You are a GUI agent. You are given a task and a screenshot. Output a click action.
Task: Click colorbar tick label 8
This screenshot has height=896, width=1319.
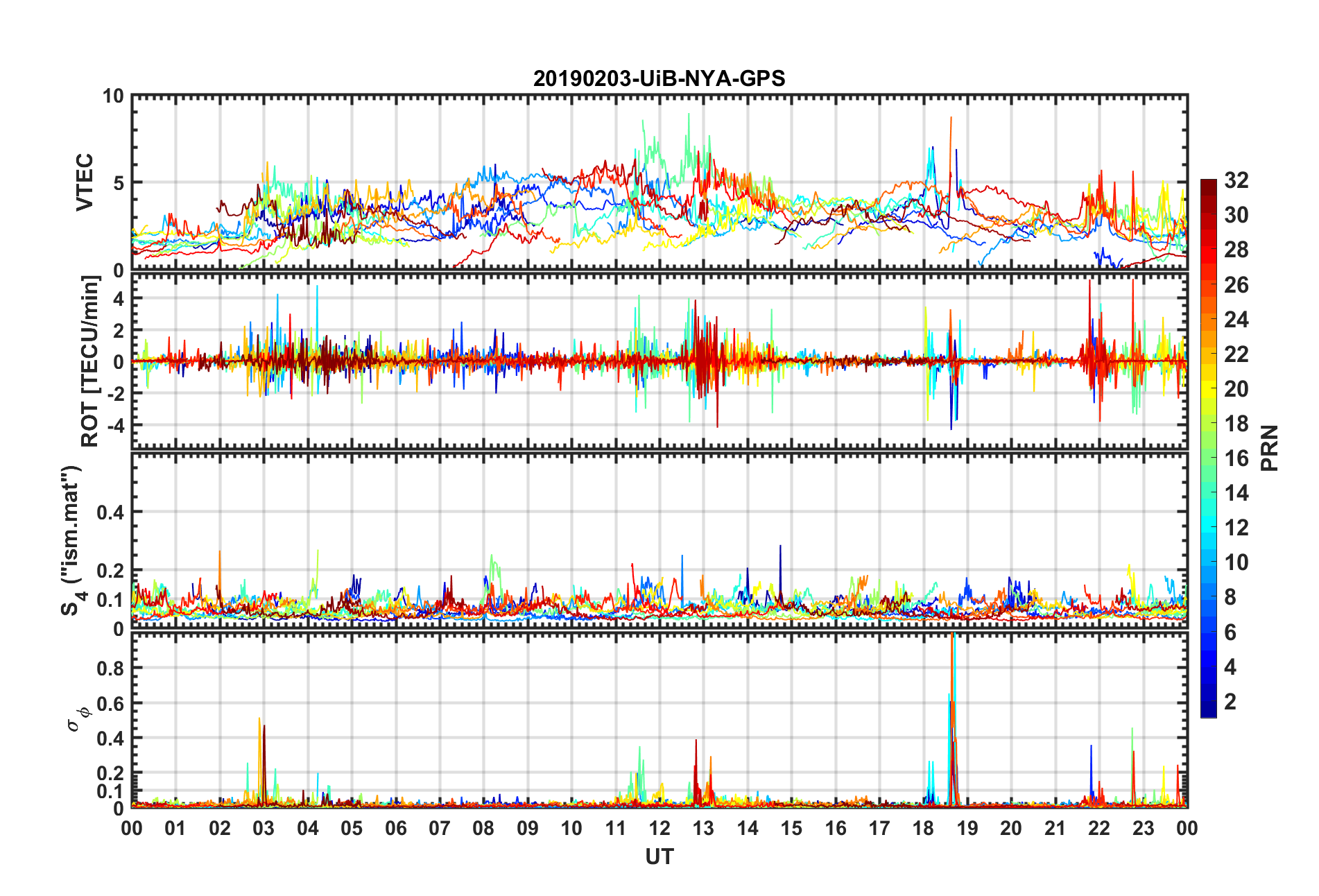(x=1230, y=596)
